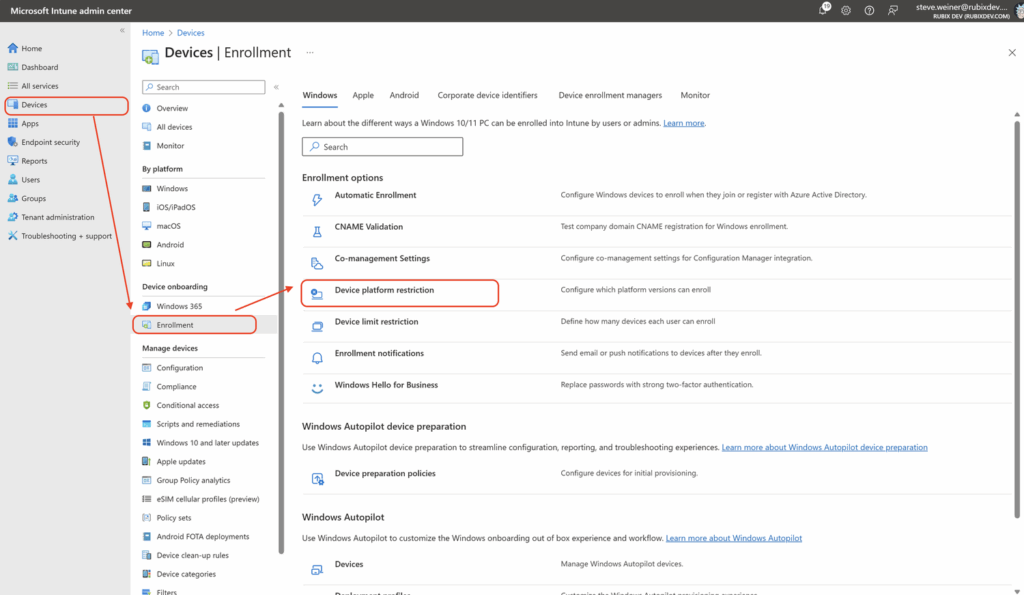Open Device platform restriction option
Viewport: 1024px width, 595px height.
click(x=400, y=293)
